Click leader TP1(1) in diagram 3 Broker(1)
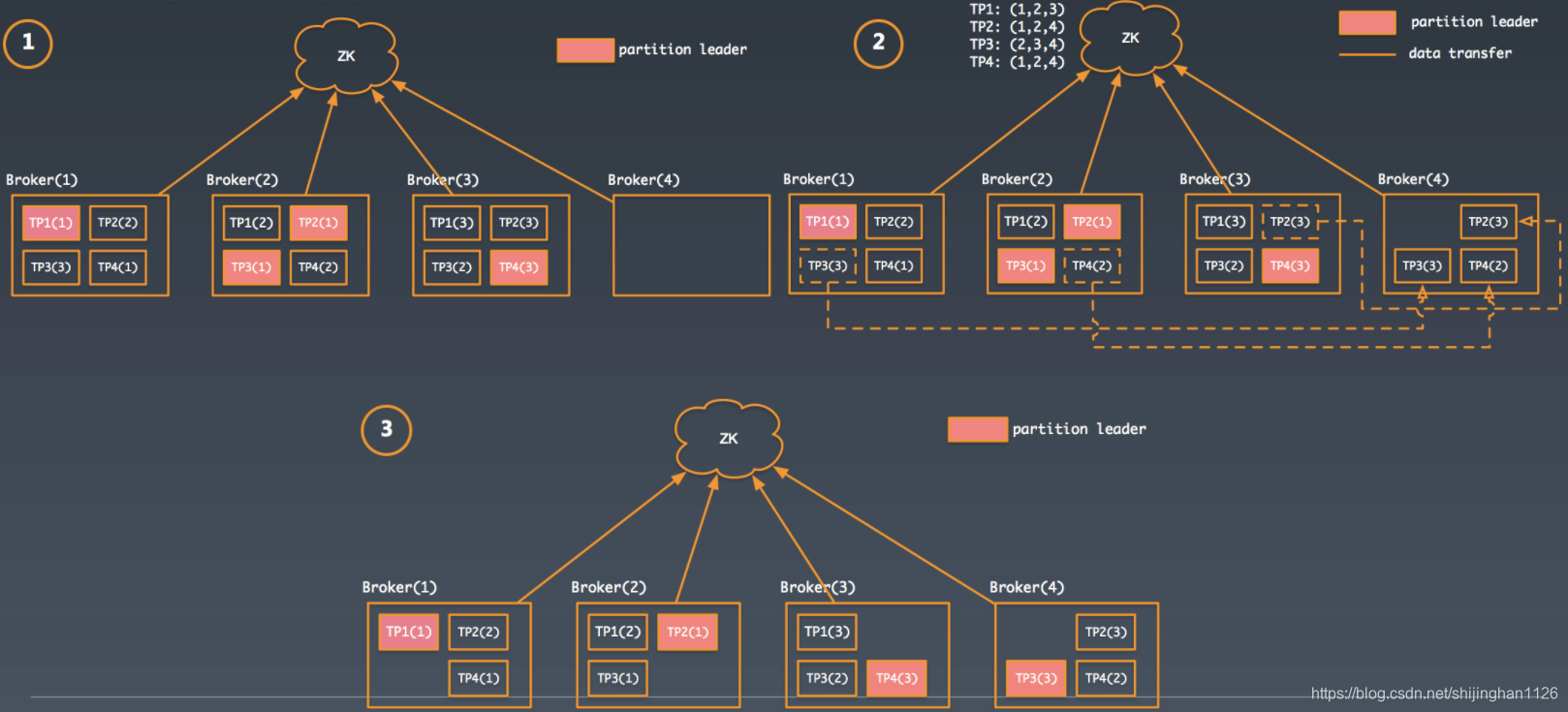 409,632
